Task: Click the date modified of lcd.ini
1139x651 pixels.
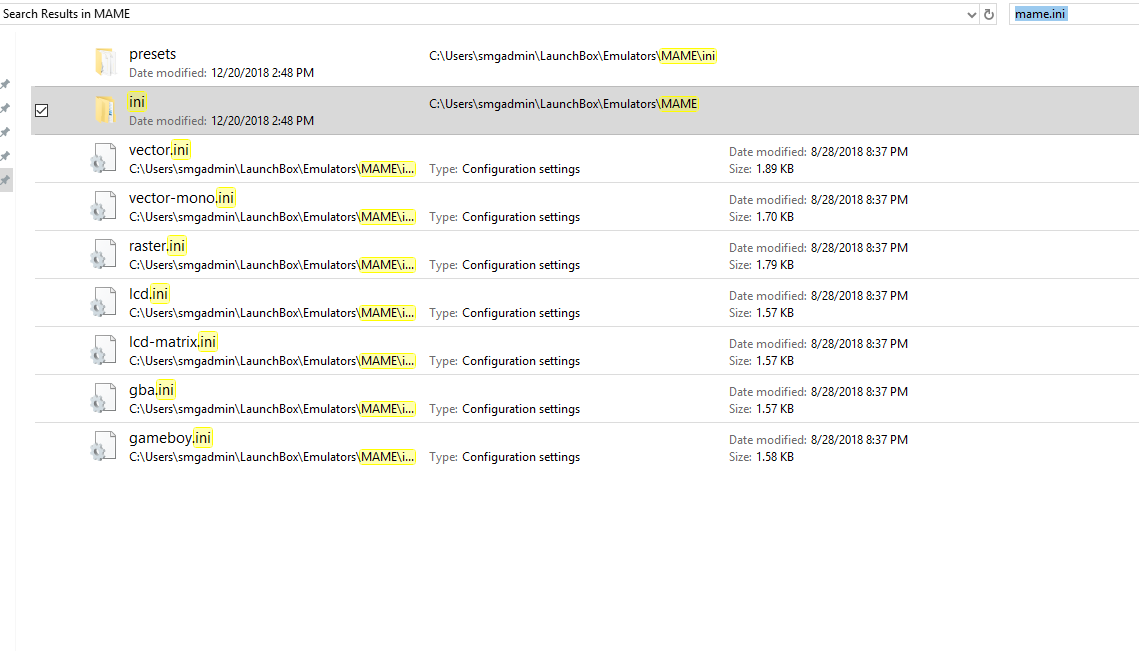Action: 859,296
